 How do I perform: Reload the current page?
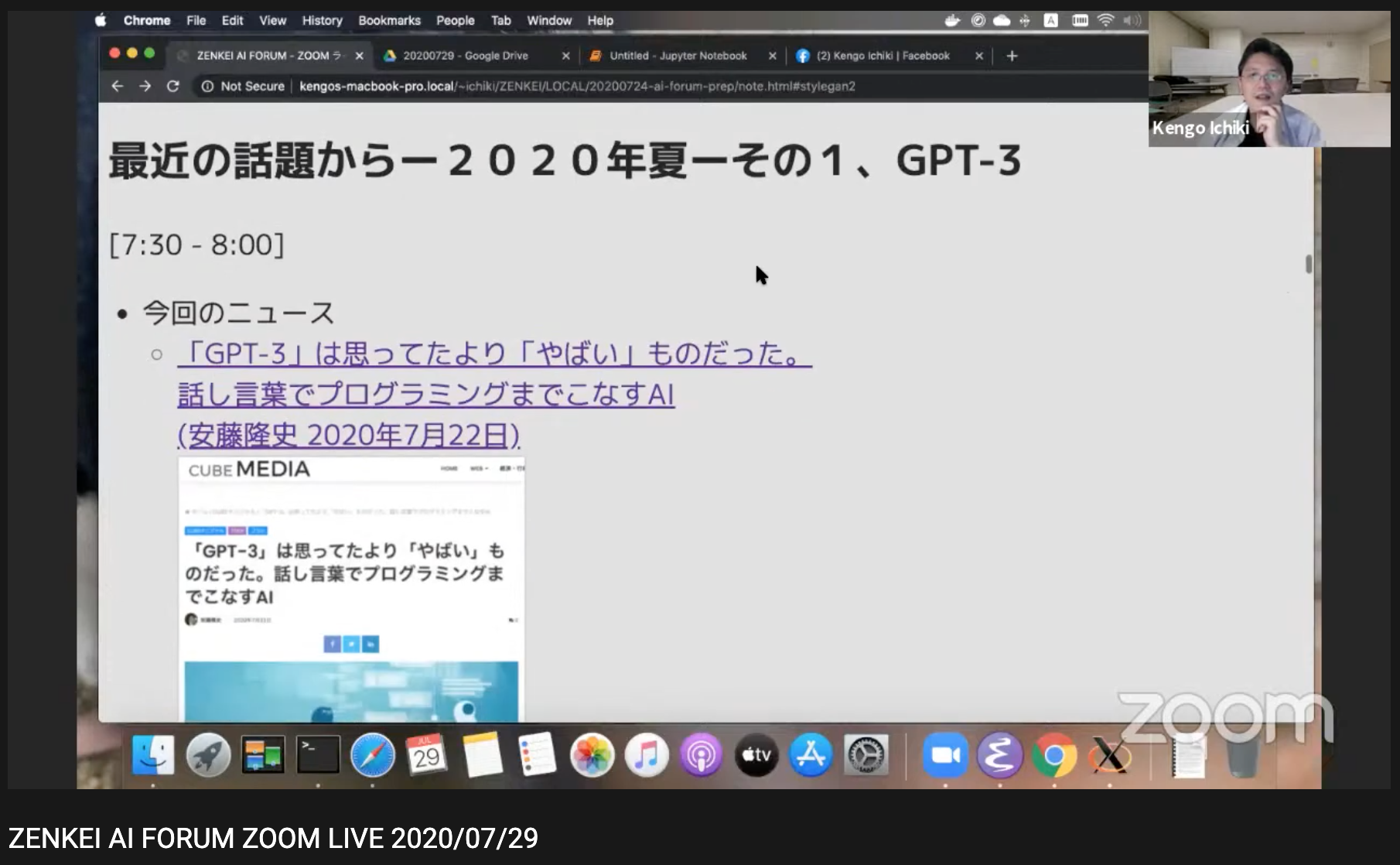173,86
